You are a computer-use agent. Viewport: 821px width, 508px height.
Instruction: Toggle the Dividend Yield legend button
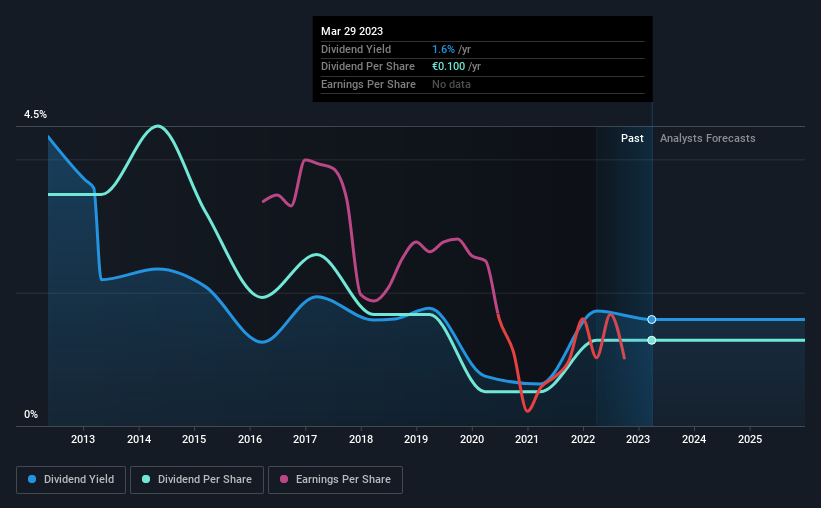71,480
